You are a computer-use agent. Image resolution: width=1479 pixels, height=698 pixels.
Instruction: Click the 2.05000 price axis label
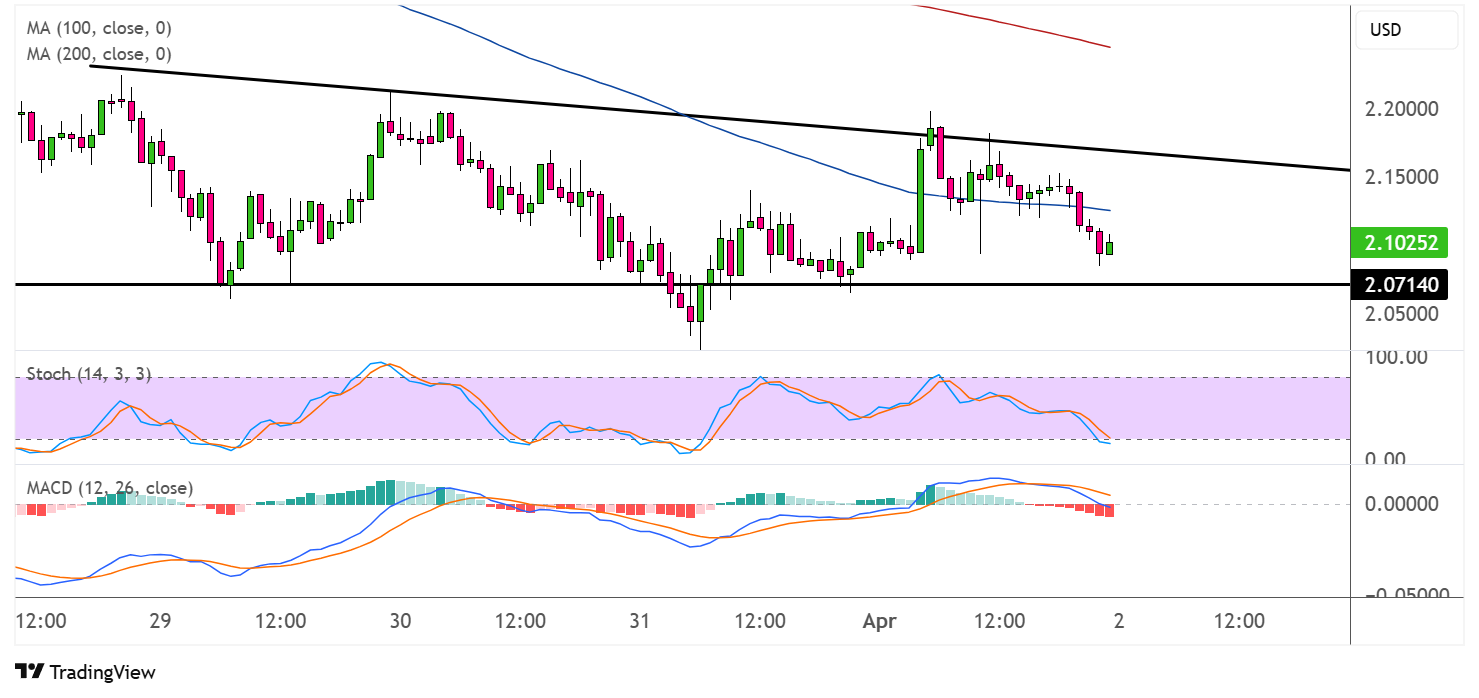pyautogui.click(x=1403, y=315)
